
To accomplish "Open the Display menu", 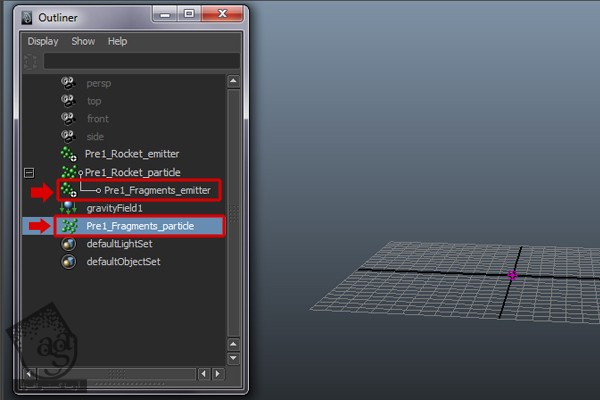I will 43,41.
